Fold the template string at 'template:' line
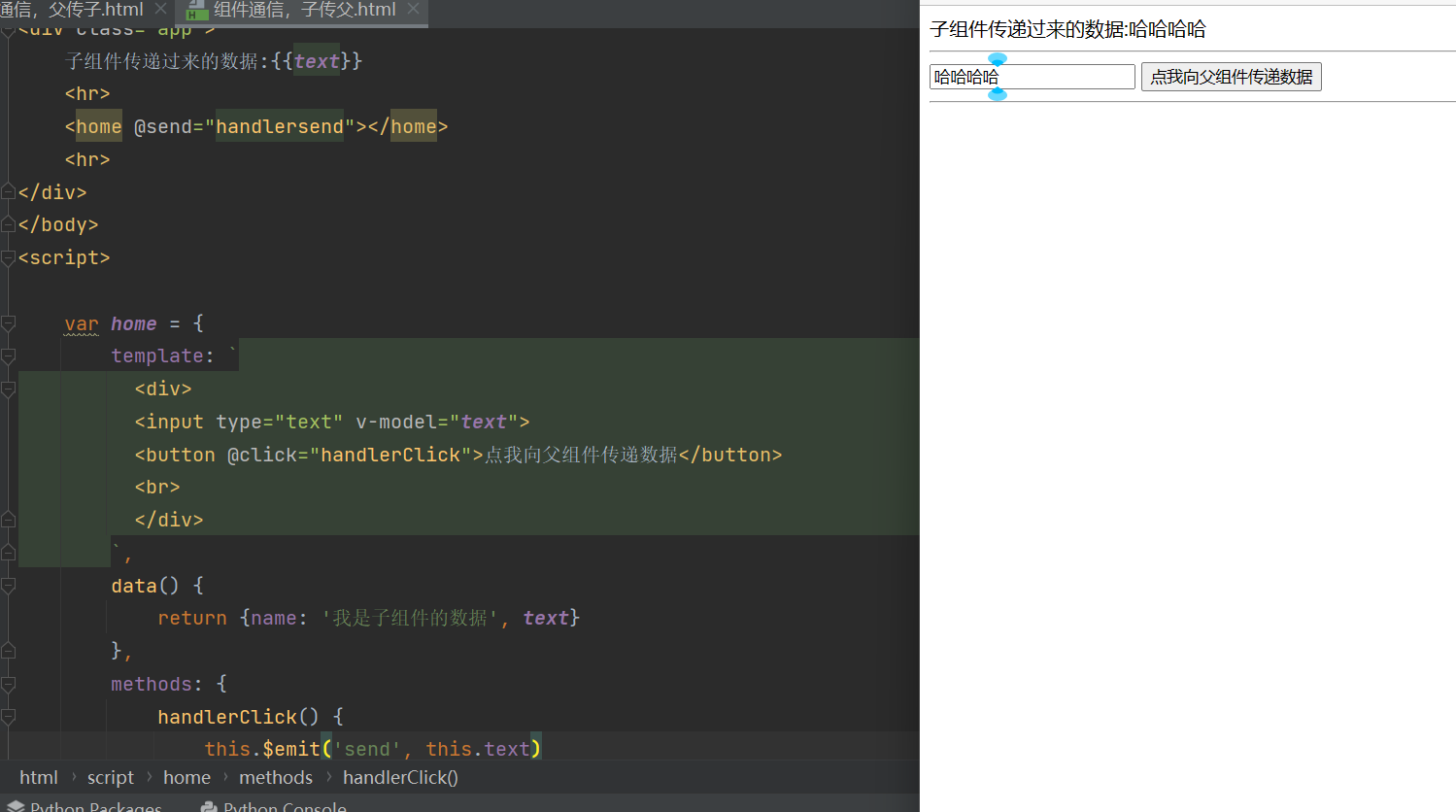Screen dimensions: 1456x812 8,356
